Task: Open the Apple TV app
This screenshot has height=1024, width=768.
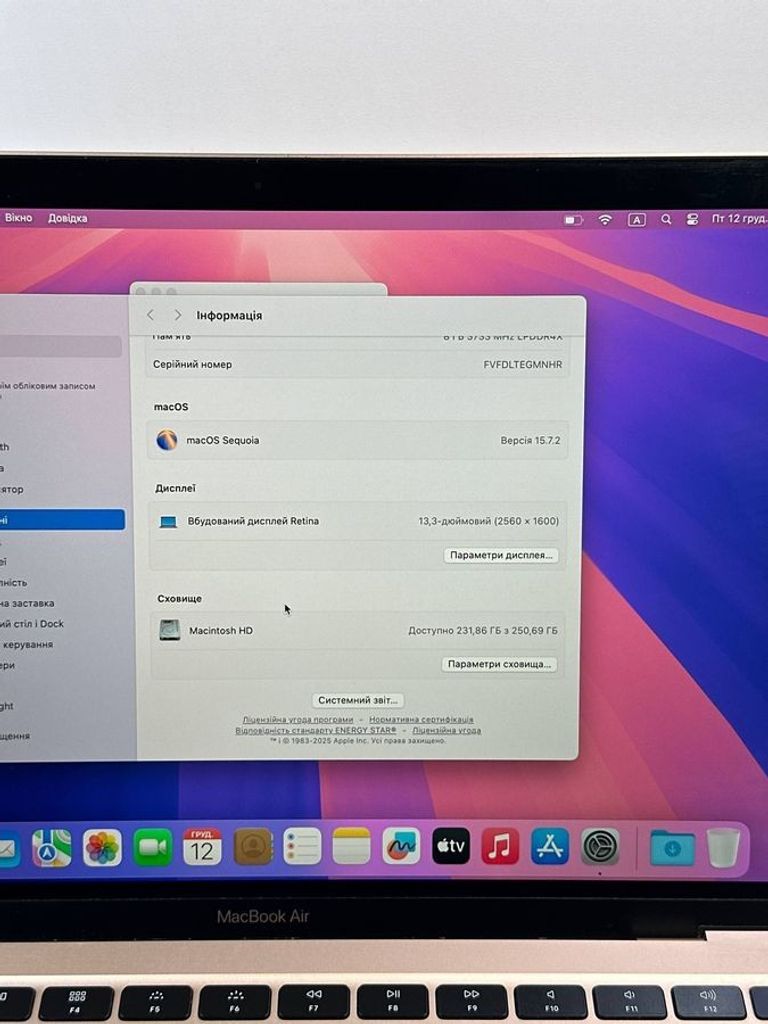Action: coord(451,846)
